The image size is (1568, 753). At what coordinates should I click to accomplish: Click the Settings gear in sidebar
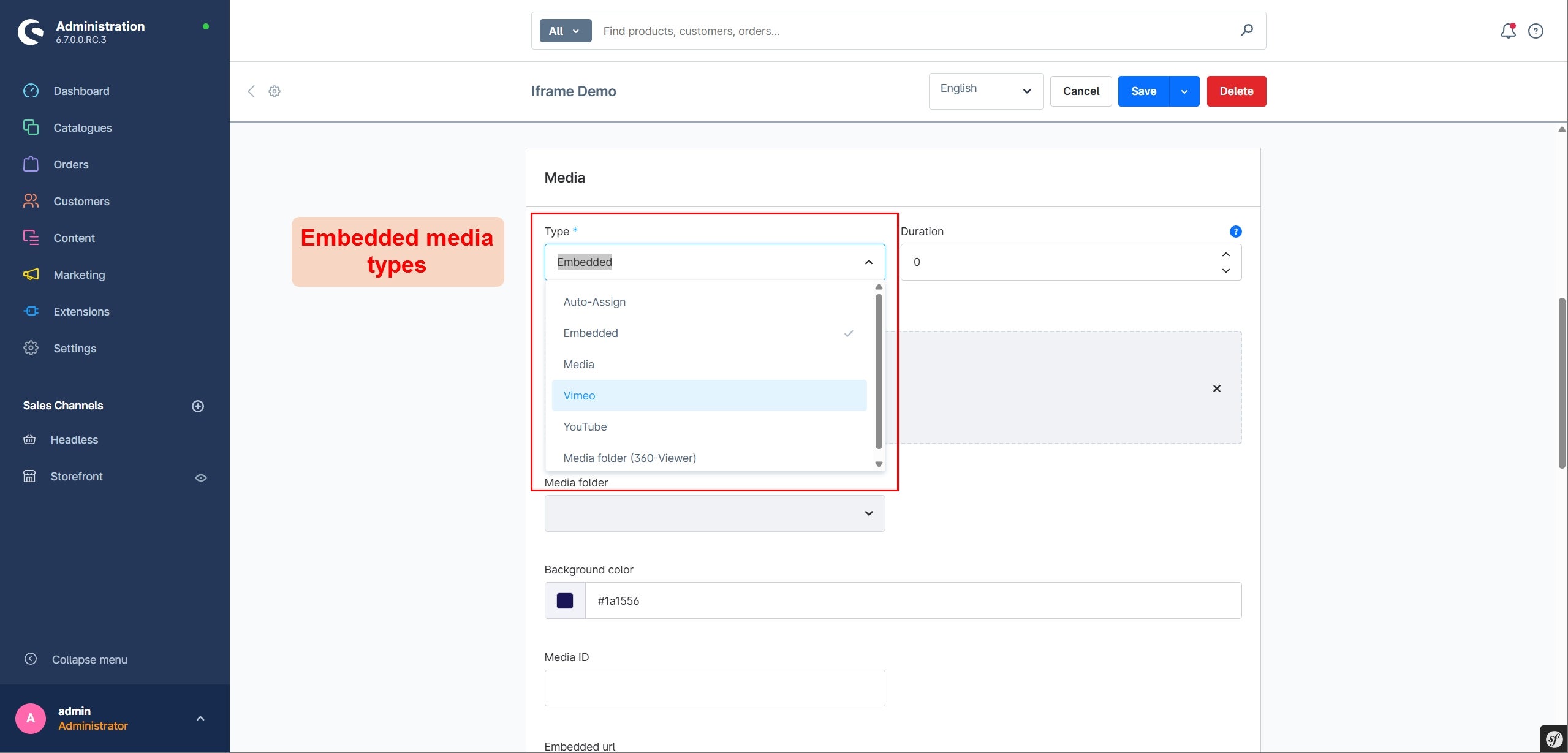(31, 348)
